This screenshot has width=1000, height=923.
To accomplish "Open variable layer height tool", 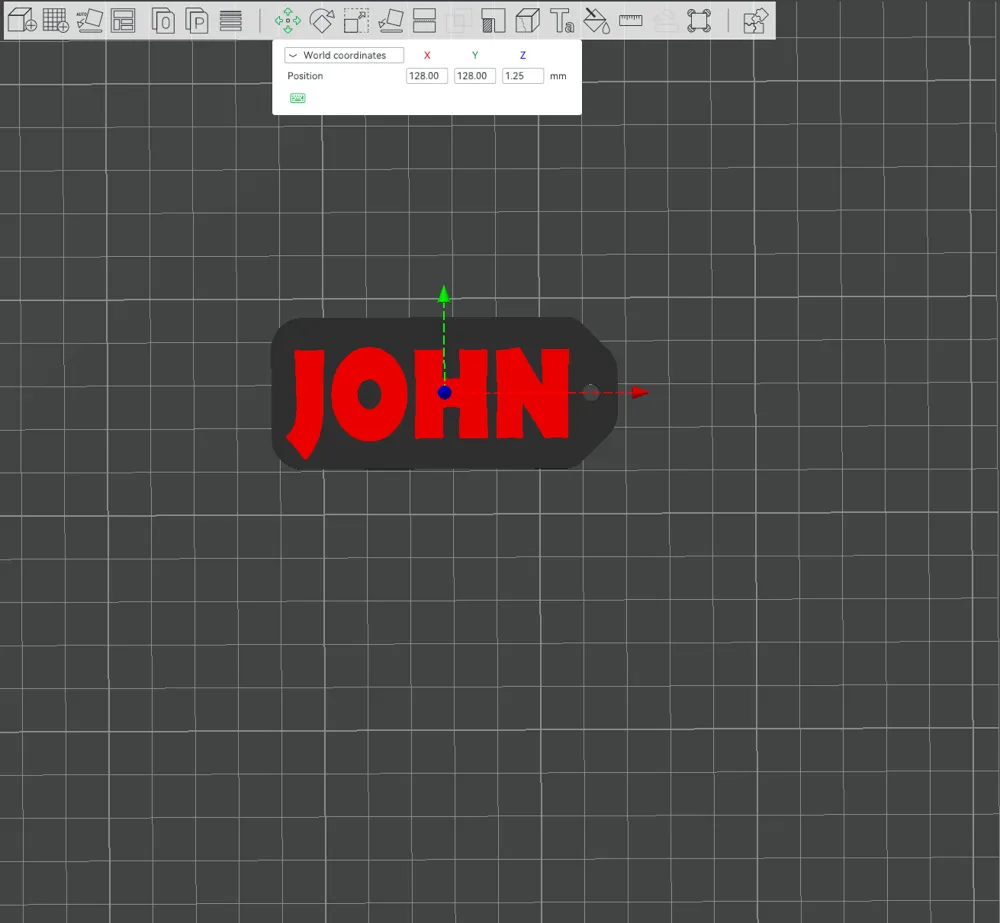I will 230,20.
